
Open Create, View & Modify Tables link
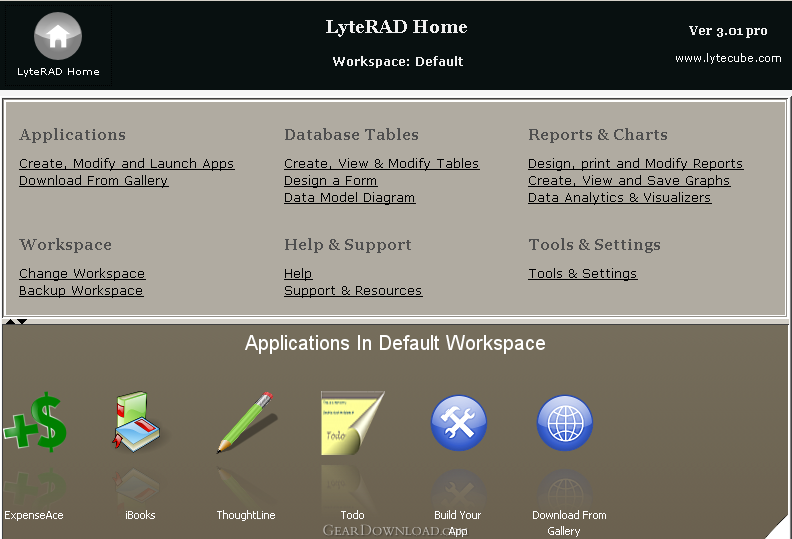pos(381,164)
